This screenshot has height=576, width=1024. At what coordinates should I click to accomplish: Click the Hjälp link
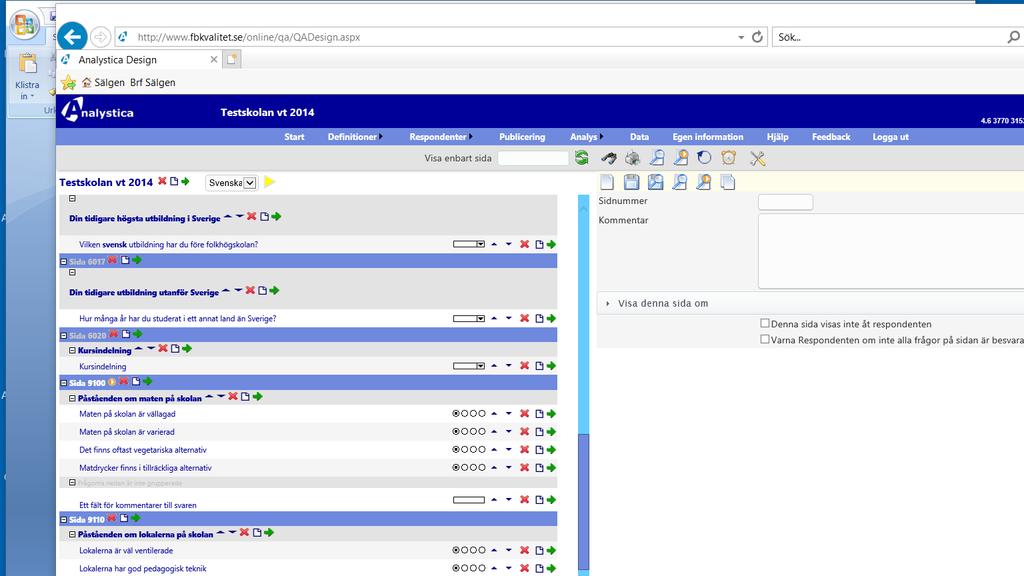(x=777, y=136)
